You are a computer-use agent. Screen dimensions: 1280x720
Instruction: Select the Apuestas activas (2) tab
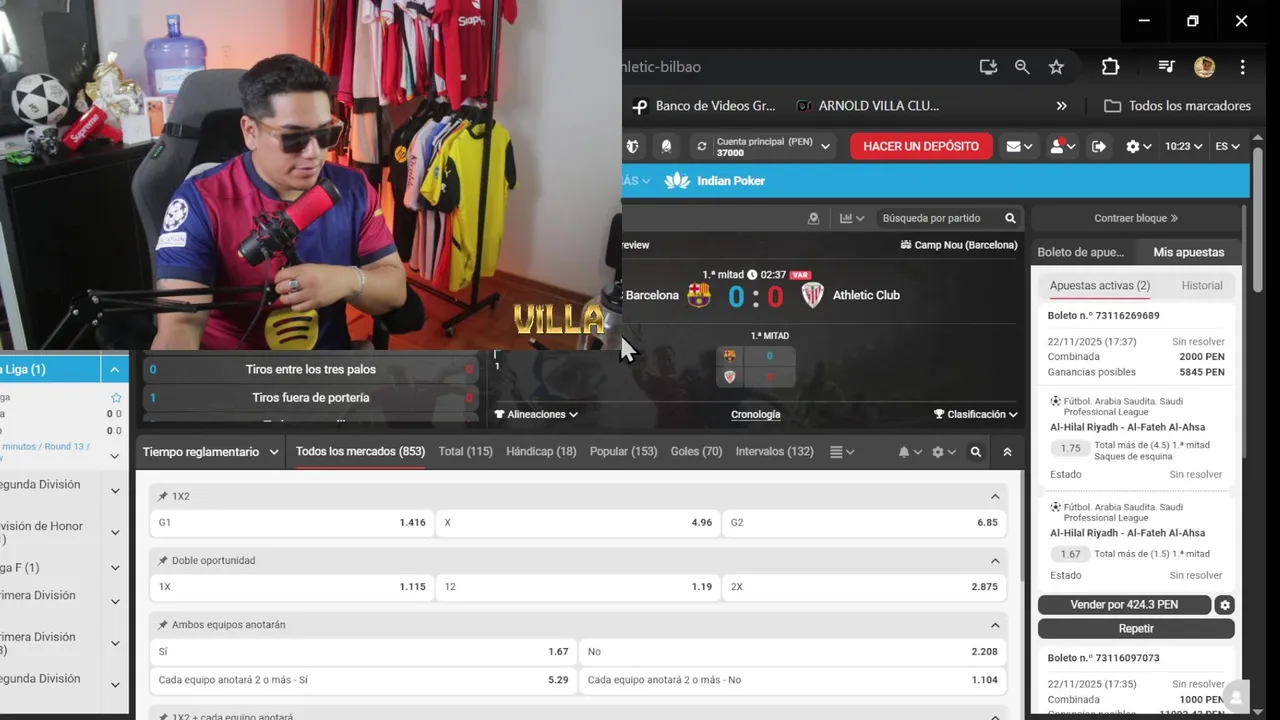[x=1100, y=285]
